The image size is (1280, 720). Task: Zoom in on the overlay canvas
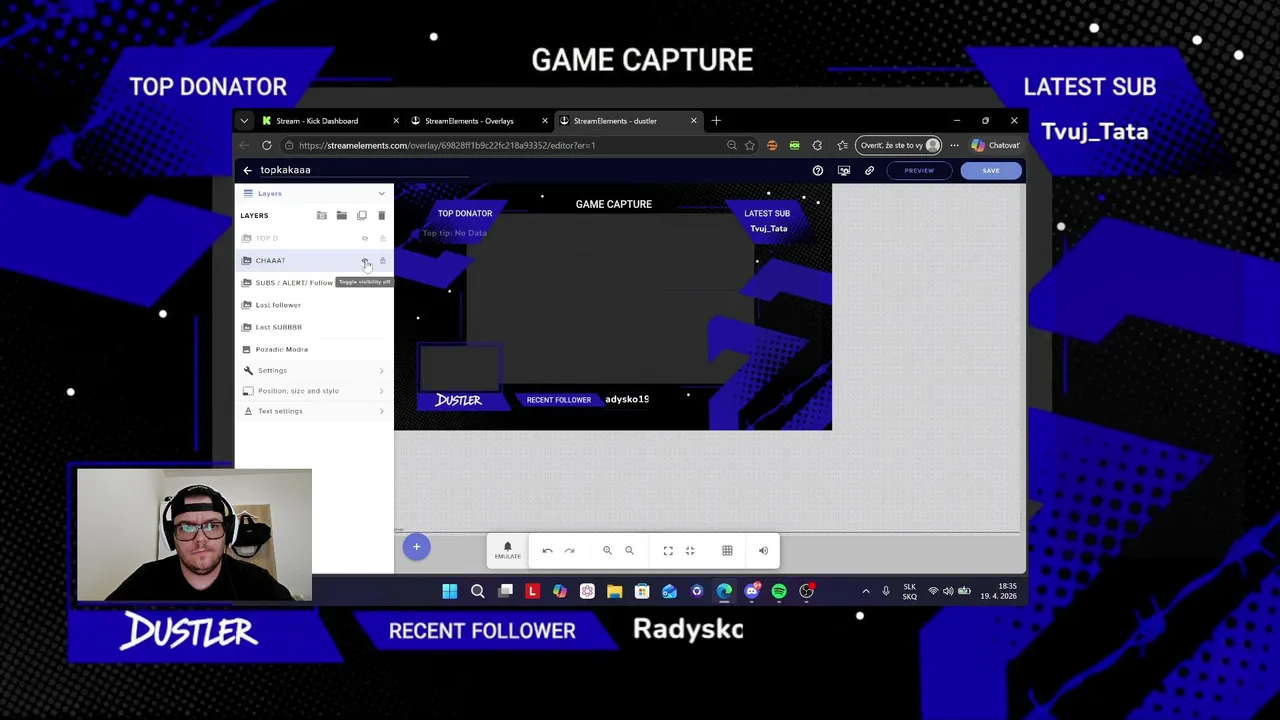coord(607,551)
